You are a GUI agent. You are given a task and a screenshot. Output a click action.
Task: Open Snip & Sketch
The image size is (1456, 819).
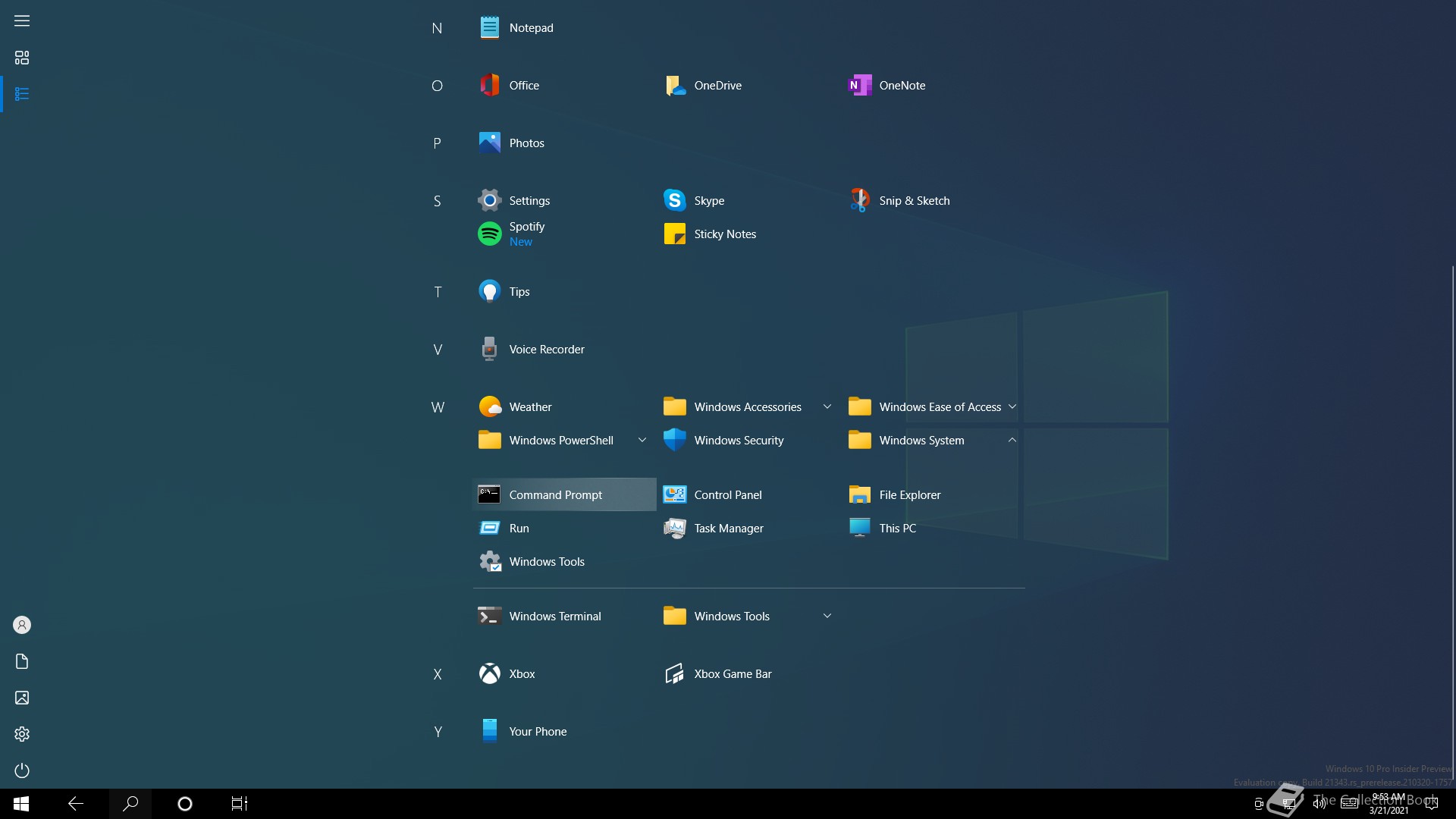tap(934, 201)
